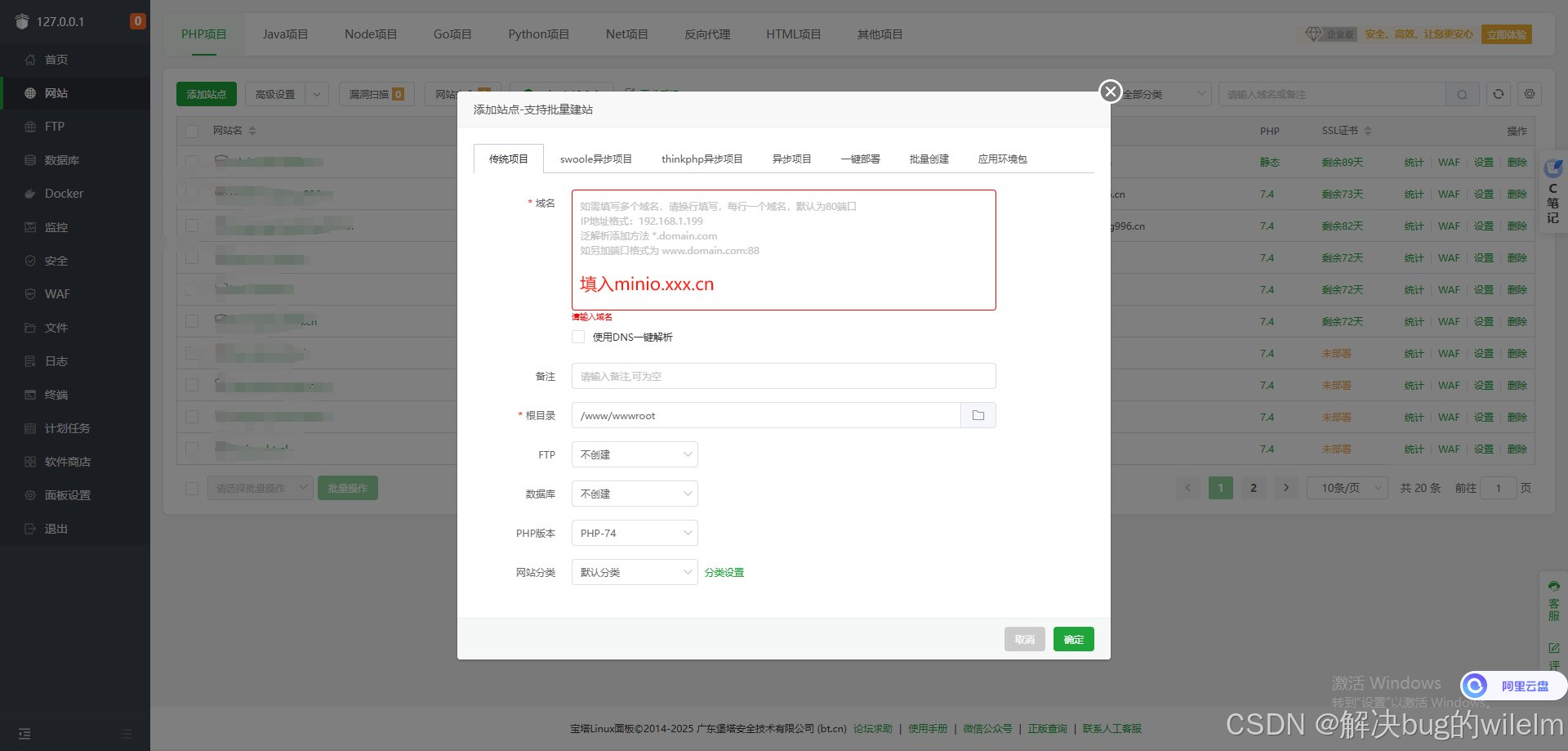This screenshot has width=1568, height=751.
Task: Select the 传统项目 tab
Action: [x=508, y=159]
